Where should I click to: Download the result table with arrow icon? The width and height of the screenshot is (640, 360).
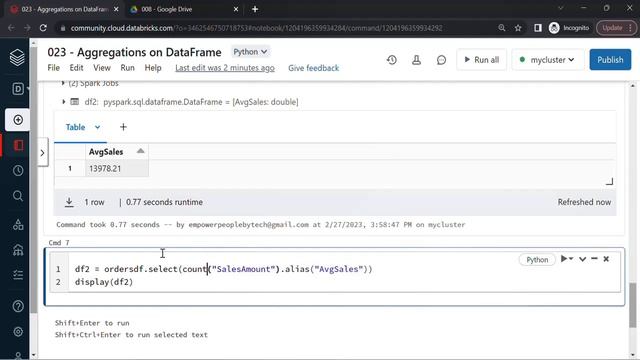69,202
